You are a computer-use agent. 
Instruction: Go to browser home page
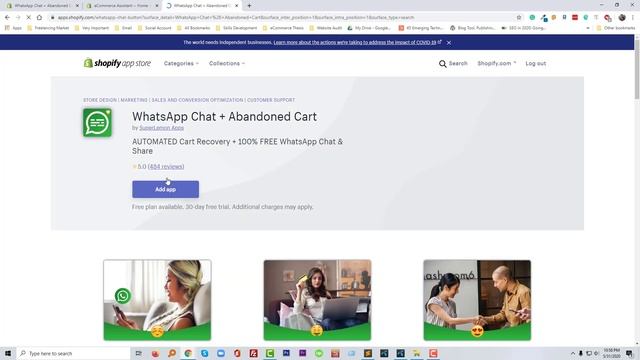(39, 18)
